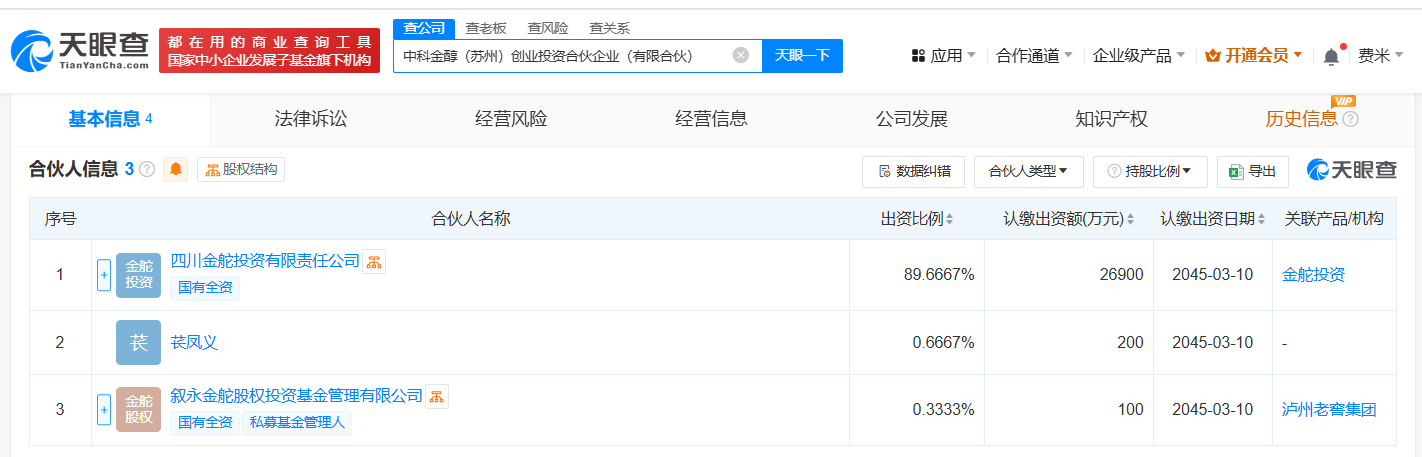The image size is (1422, 457).
Task: Switch to the 查老板 search tab
Action: tap(486, 28)
